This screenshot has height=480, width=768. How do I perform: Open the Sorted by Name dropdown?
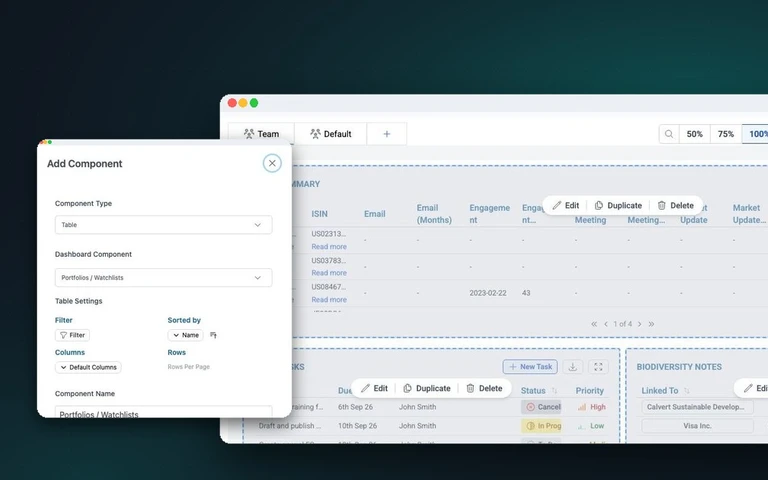(x=185, y=335)
